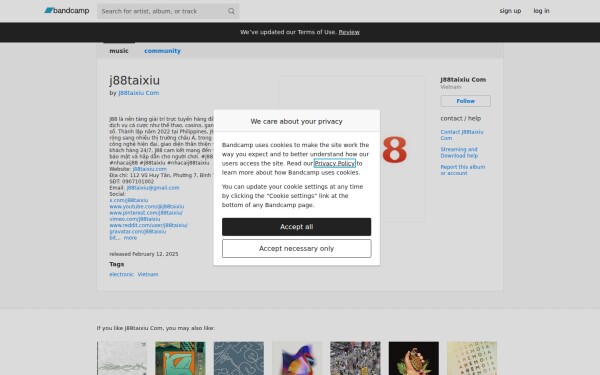The height and width of the screenshot is (375, 600).
Task: Open the www.reddit.com/user/j88taixiu/ link
Action: click(148, 225)
